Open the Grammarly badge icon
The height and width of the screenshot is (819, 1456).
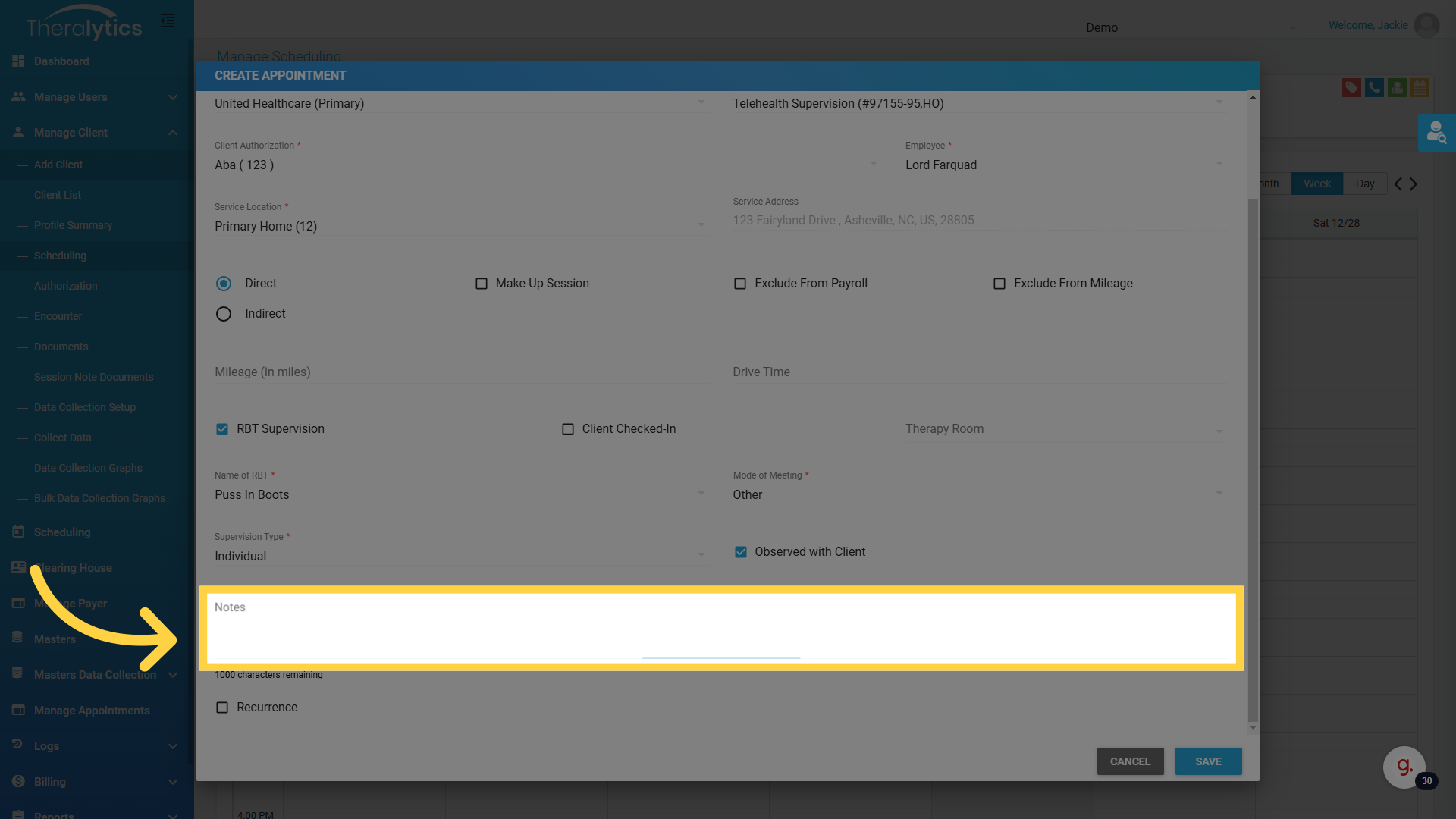[1404, 767]
